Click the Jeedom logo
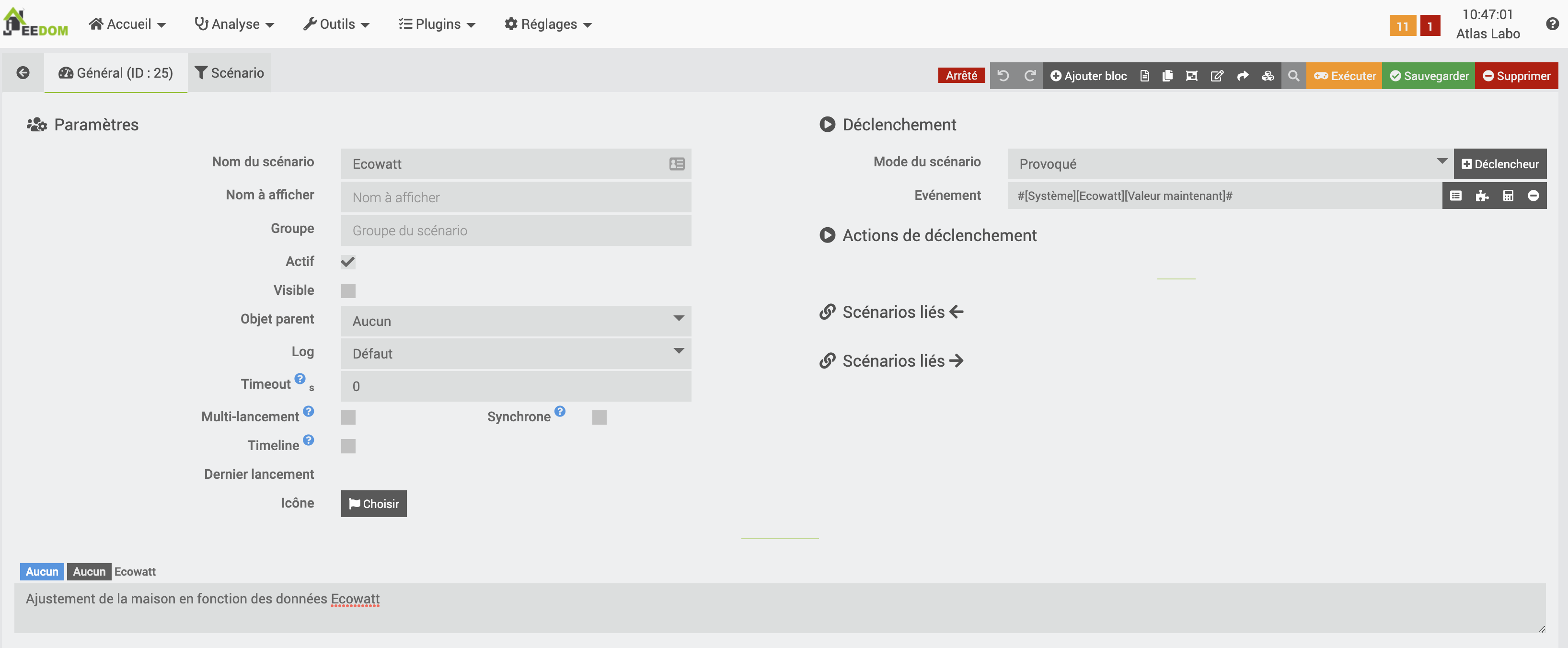Image resolution: width=1568 pixels, height=648 pixels. [35, 23]
